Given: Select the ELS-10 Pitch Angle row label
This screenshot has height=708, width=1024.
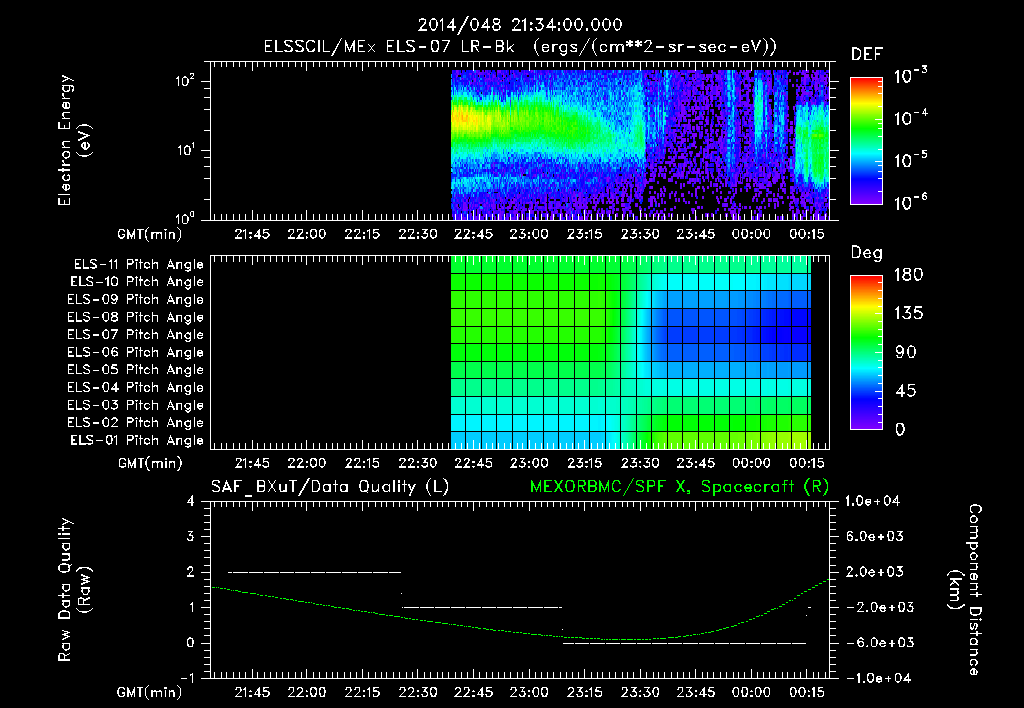Looking at the screenshot, I should pyautogui.click(x=137, y=282).
